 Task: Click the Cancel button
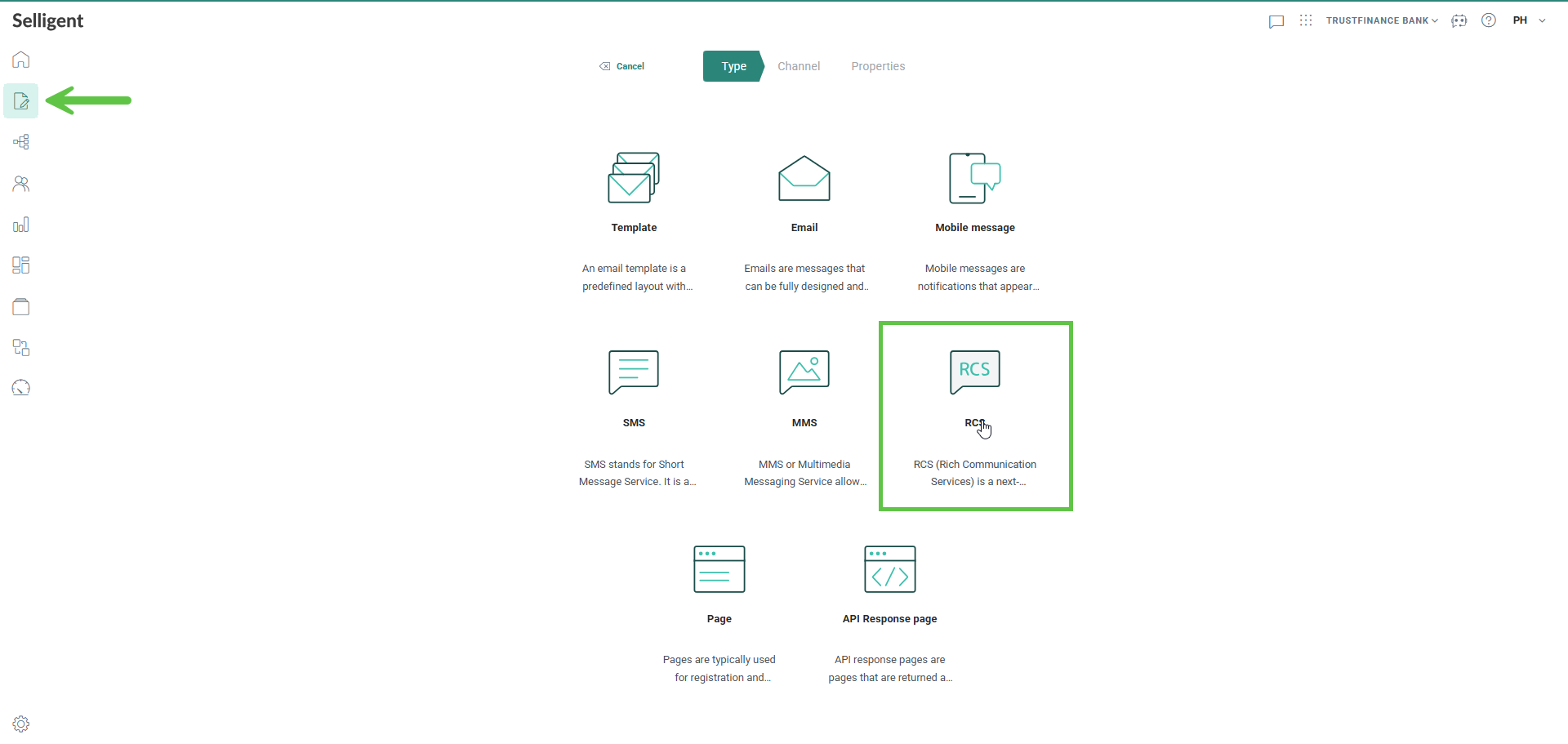[x=622, y=66]
